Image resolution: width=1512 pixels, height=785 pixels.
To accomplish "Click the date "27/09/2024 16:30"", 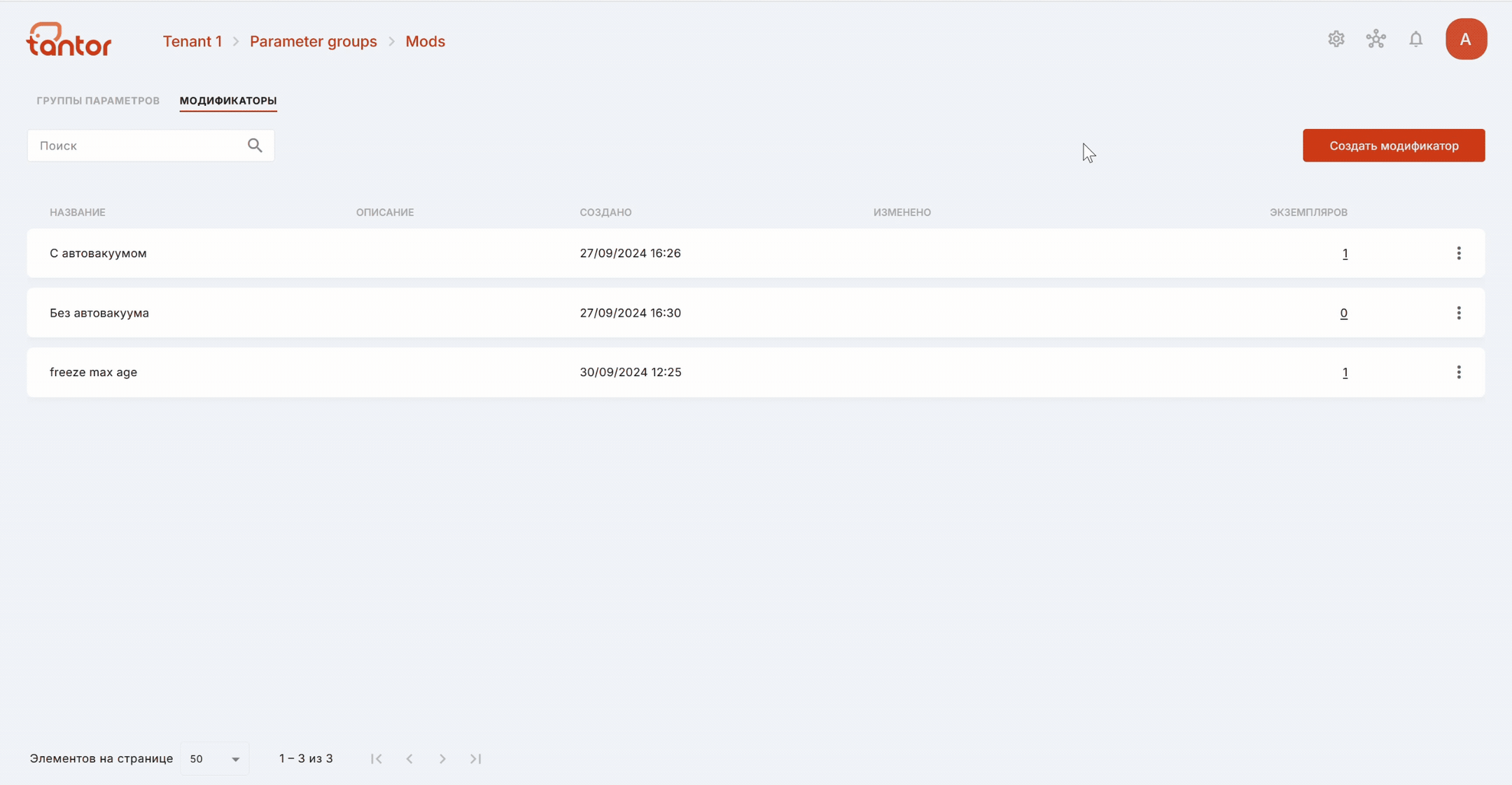I will coord(630,313).
